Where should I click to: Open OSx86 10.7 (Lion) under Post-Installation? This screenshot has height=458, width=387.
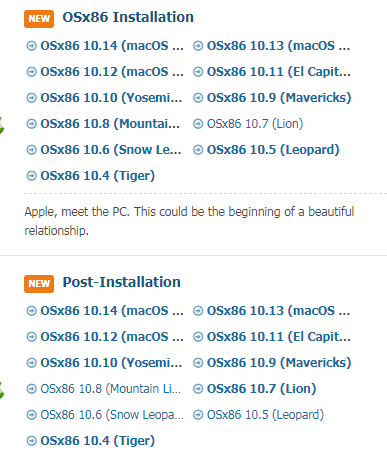261,389
